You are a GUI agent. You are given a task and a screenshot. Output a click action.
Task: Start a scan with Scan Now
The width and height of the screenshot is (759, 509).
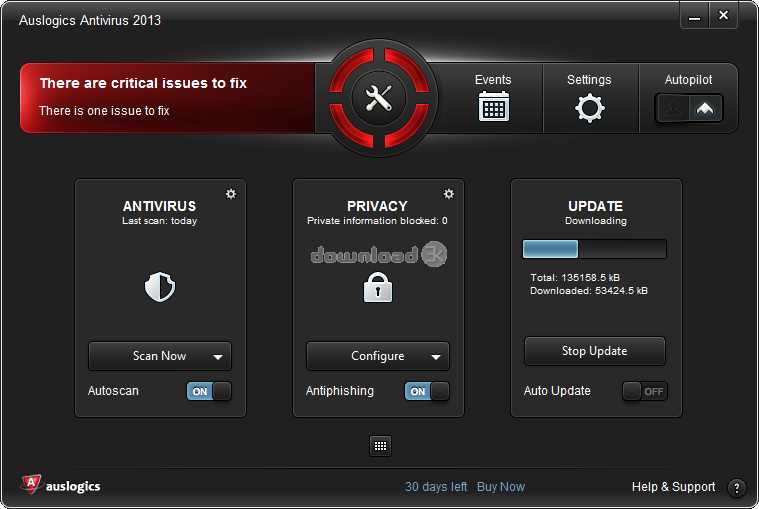(160, 356)
